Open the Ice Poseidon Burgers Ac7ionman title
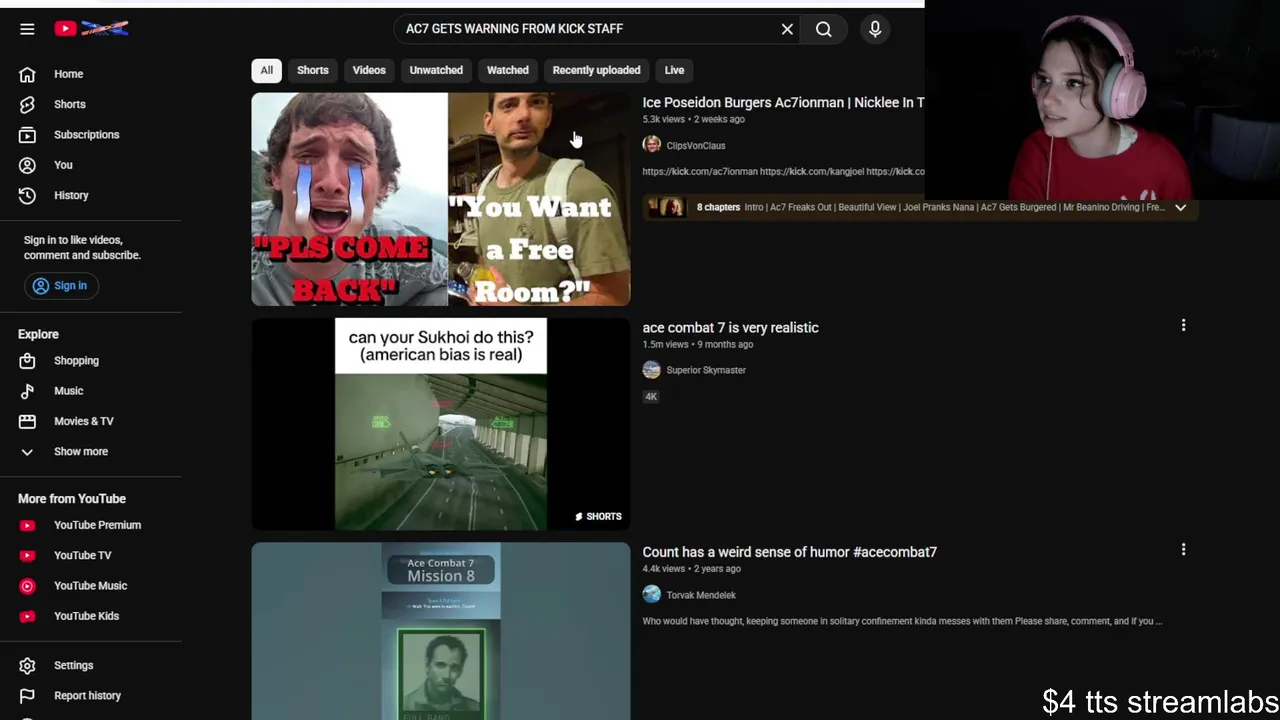 point(783,102)
